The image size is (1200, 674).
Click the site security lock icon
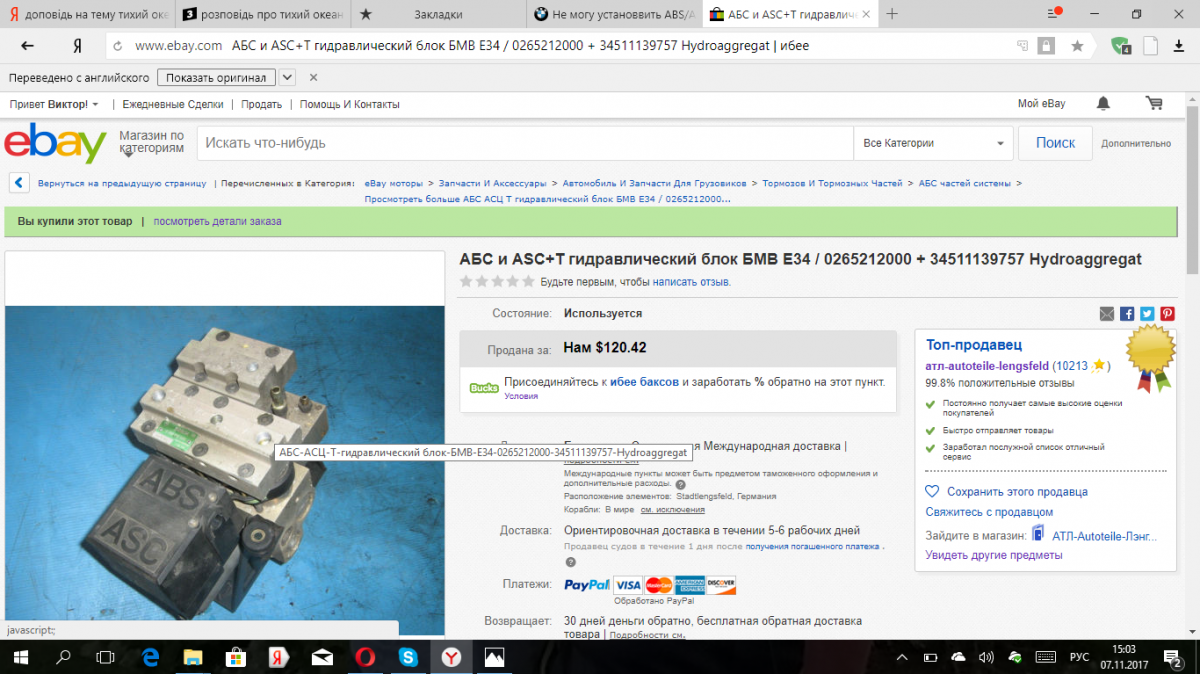(x=1046, y=46)
